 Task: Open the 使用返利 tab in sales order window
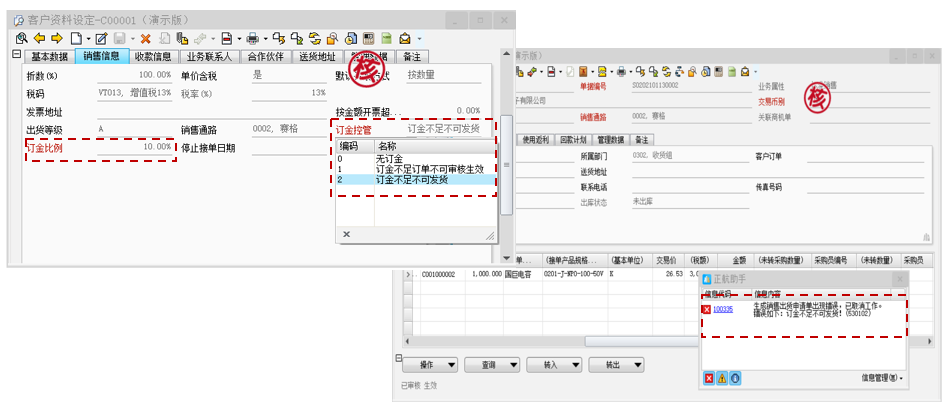[536, 140]
